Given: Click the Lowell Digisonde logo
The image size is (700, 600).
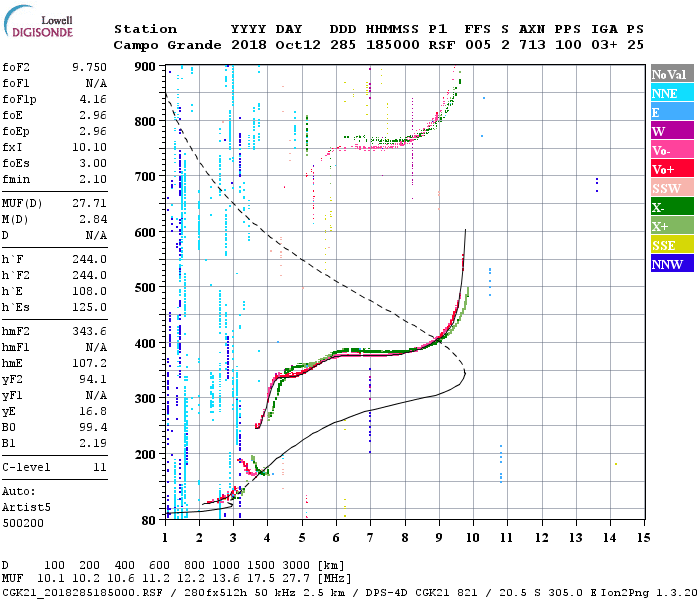Looking at the screenshot, I should click(38, 22).
